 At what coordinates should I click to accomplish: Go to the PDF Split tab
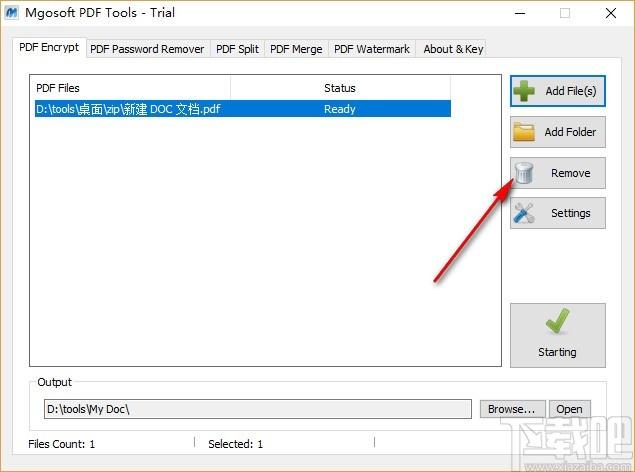click(237, 49)
